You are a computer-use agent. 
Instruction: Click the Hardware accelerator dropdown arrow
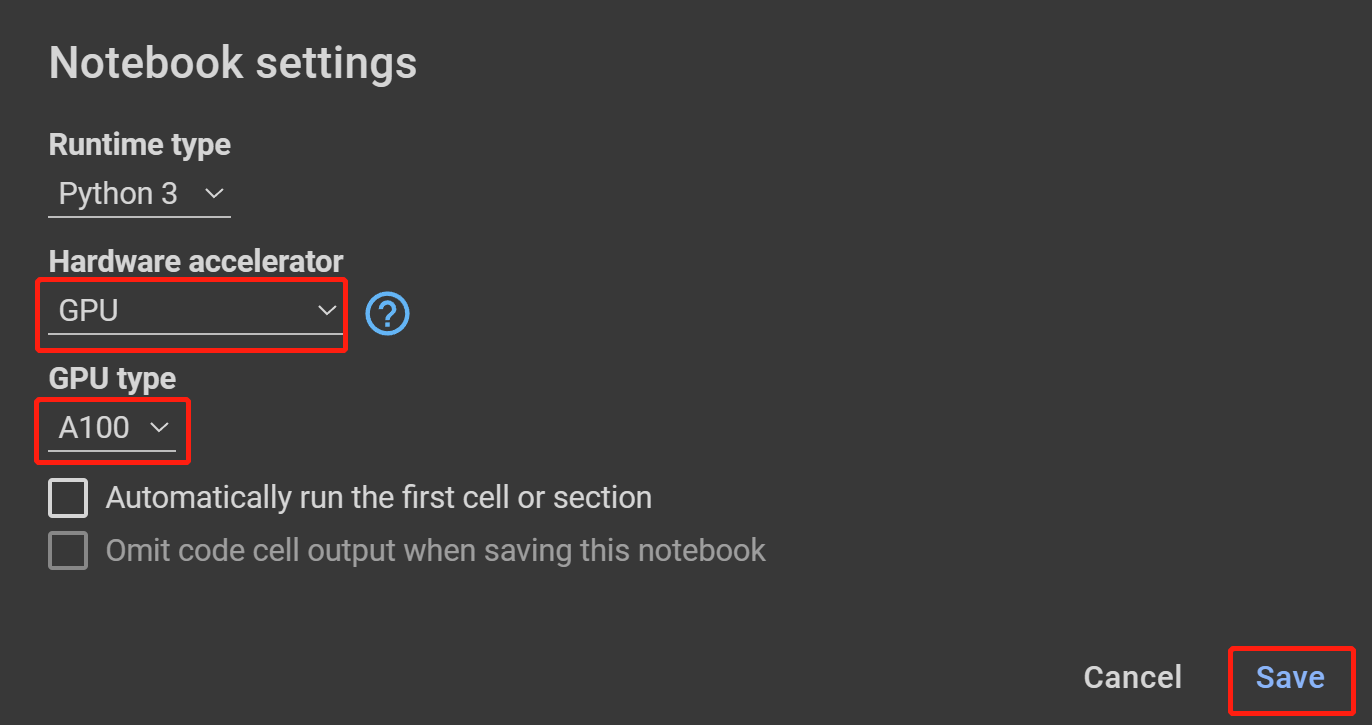tap(327, 311)
